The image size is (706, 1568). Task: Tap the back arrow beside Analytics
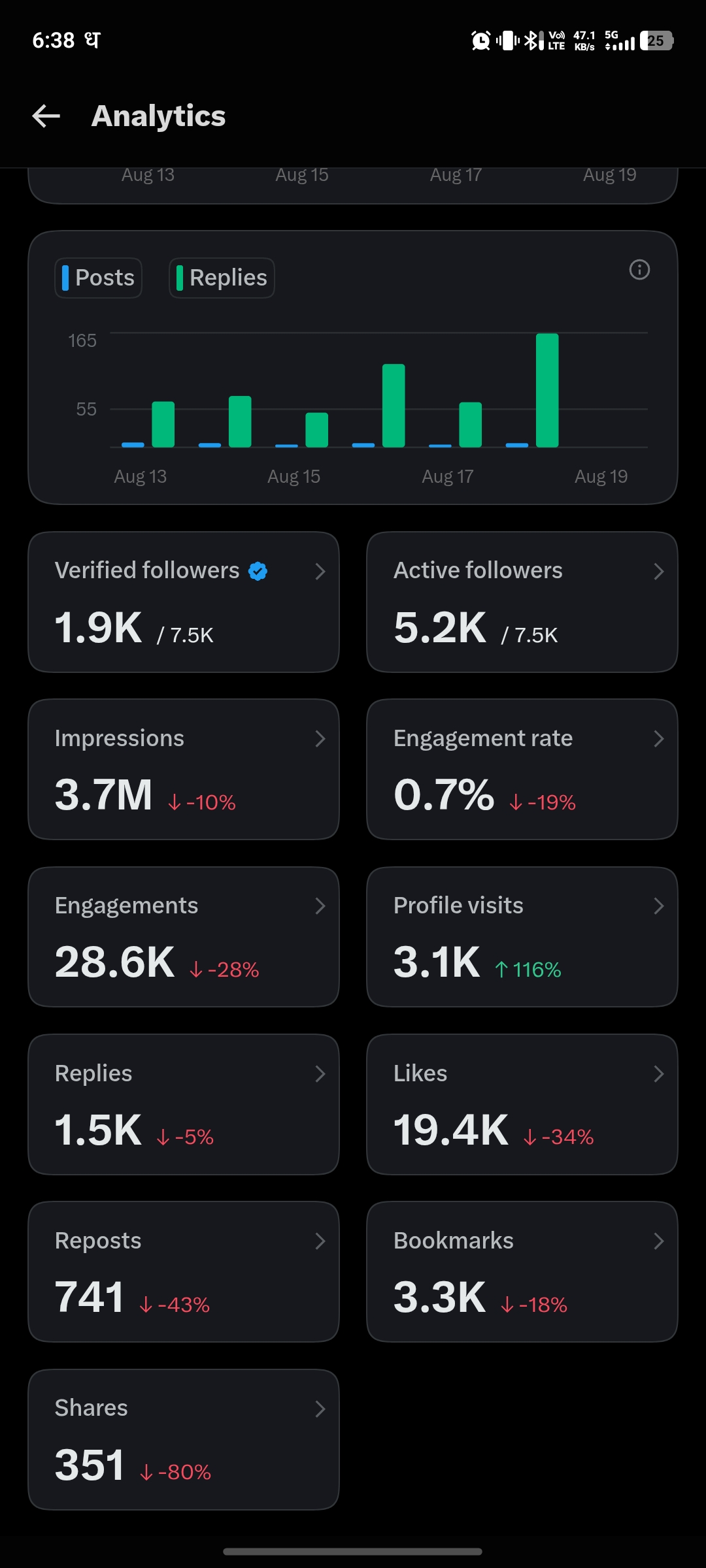click(46, 116)
